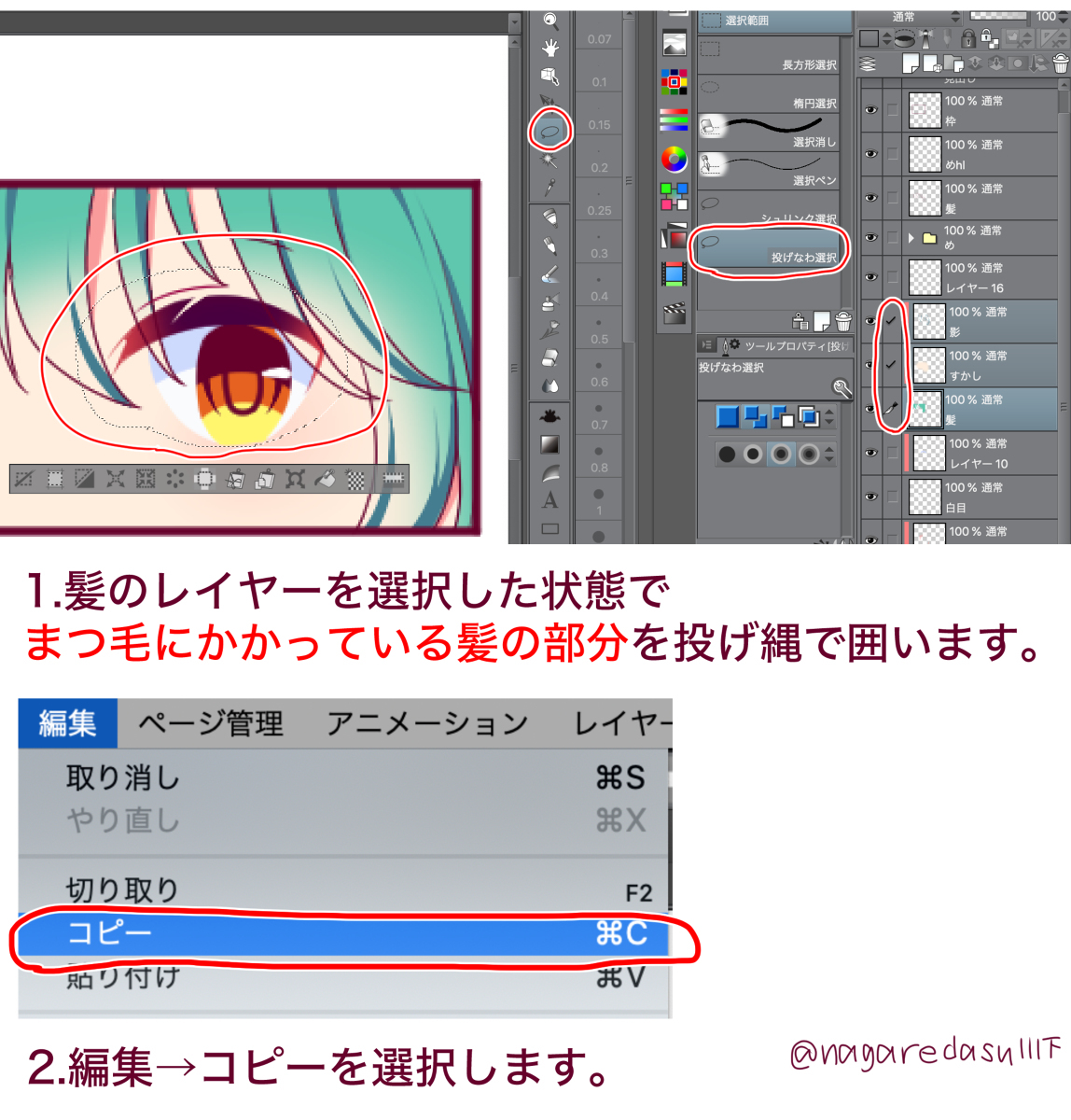The width and height of the screenshot is (1071, 1120).
Task: Click the opacity stepper arrows beside 100
Action: pyautogui.click(x=1062, y=18)
